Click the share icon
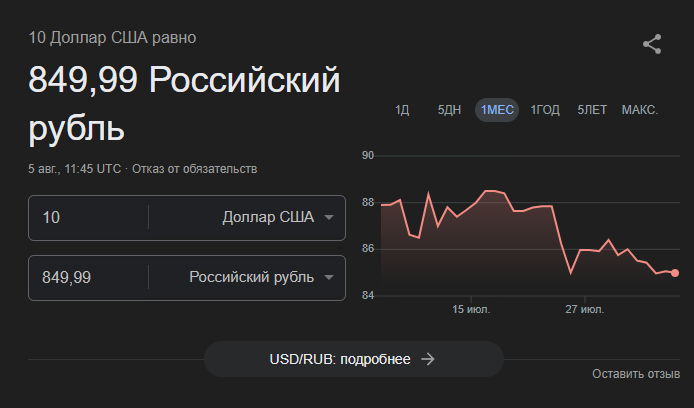694x408 pixels. point(652,44)
